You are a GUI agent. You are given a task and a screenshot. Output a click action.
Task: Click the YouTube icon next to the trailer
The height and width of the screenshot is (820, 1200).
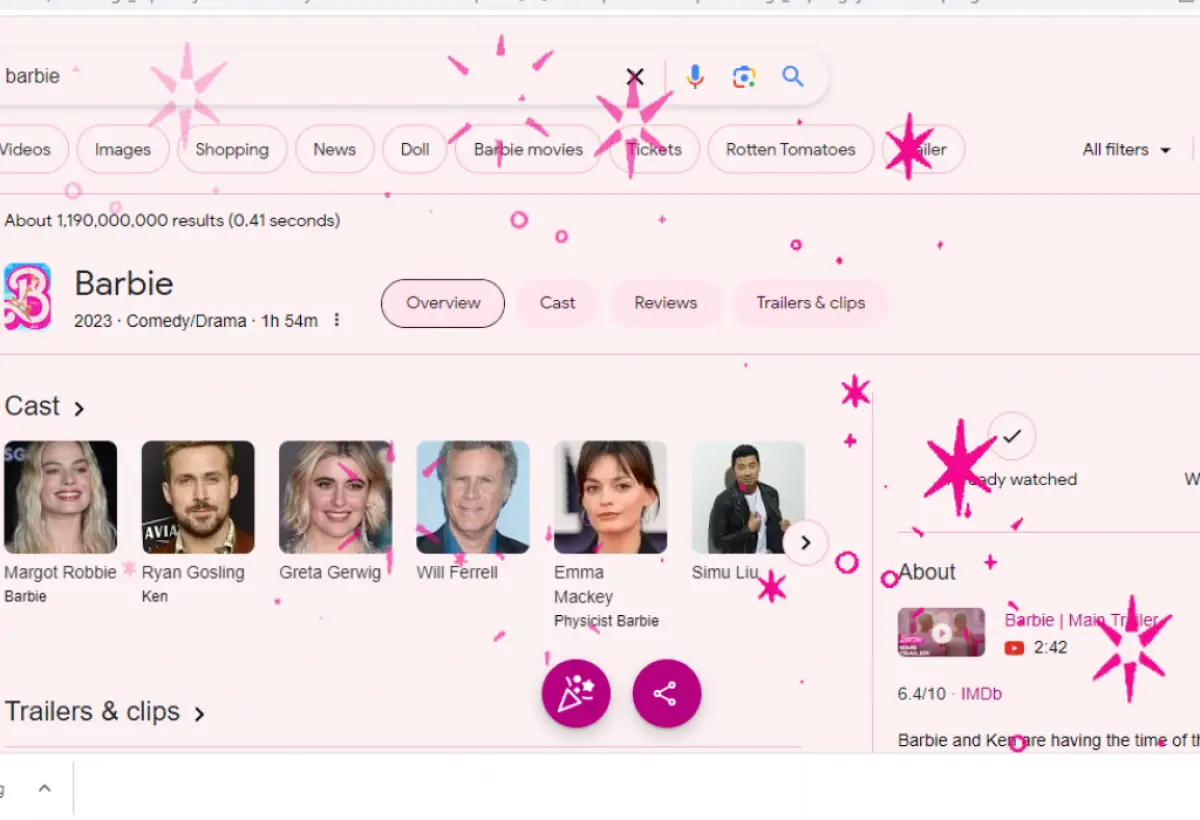click(x=1012, y=647)
